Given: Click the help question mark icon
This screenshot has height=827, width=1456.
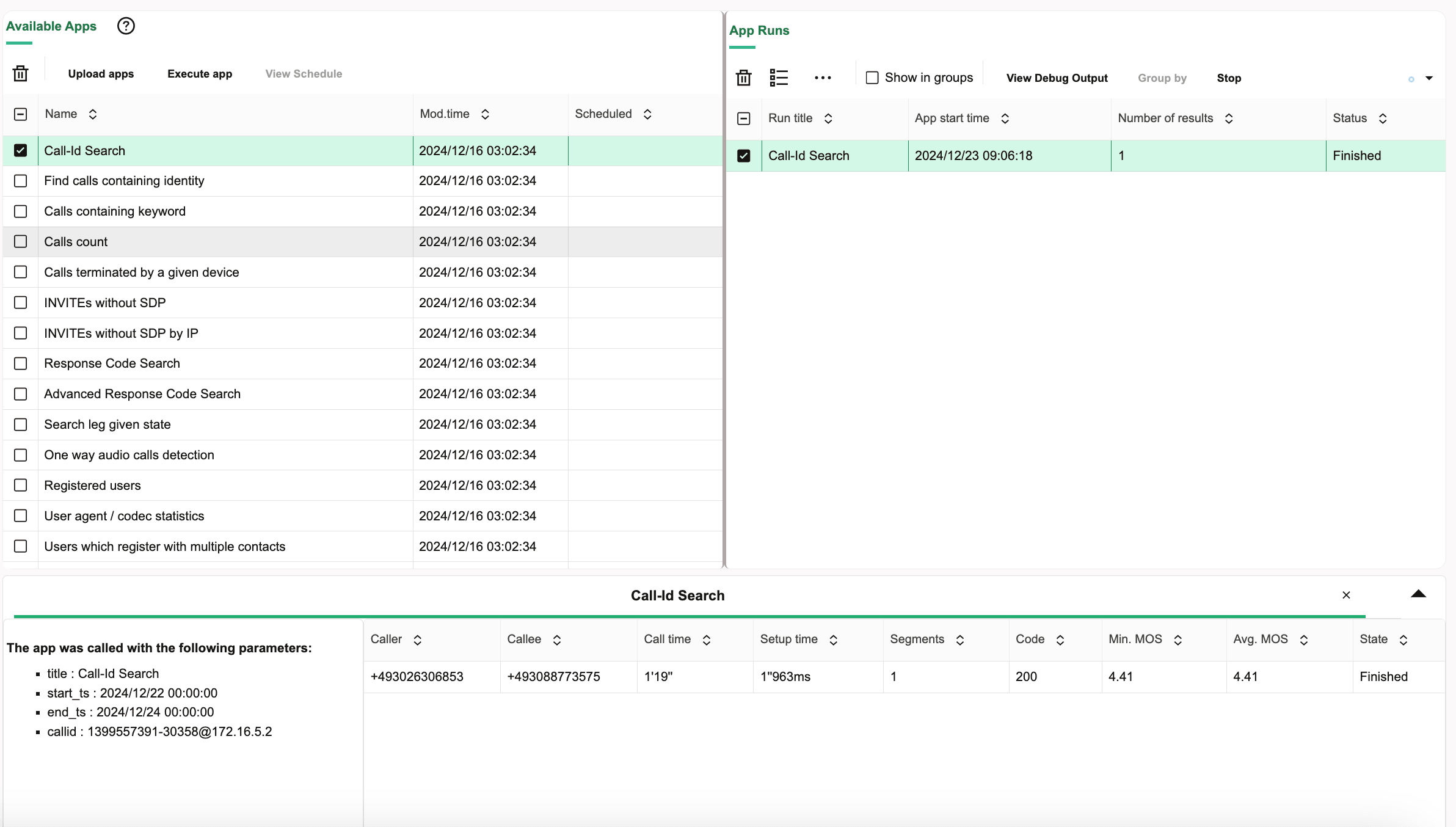Looking at the screenshot, I should pos(126,26).
